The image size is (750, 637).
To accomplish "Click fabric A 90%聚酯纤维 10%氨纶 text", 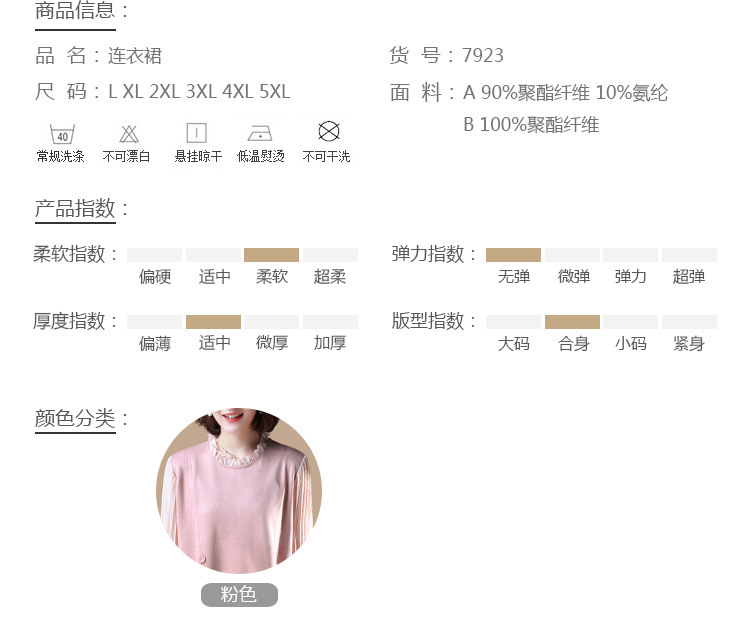I will 565,93.
